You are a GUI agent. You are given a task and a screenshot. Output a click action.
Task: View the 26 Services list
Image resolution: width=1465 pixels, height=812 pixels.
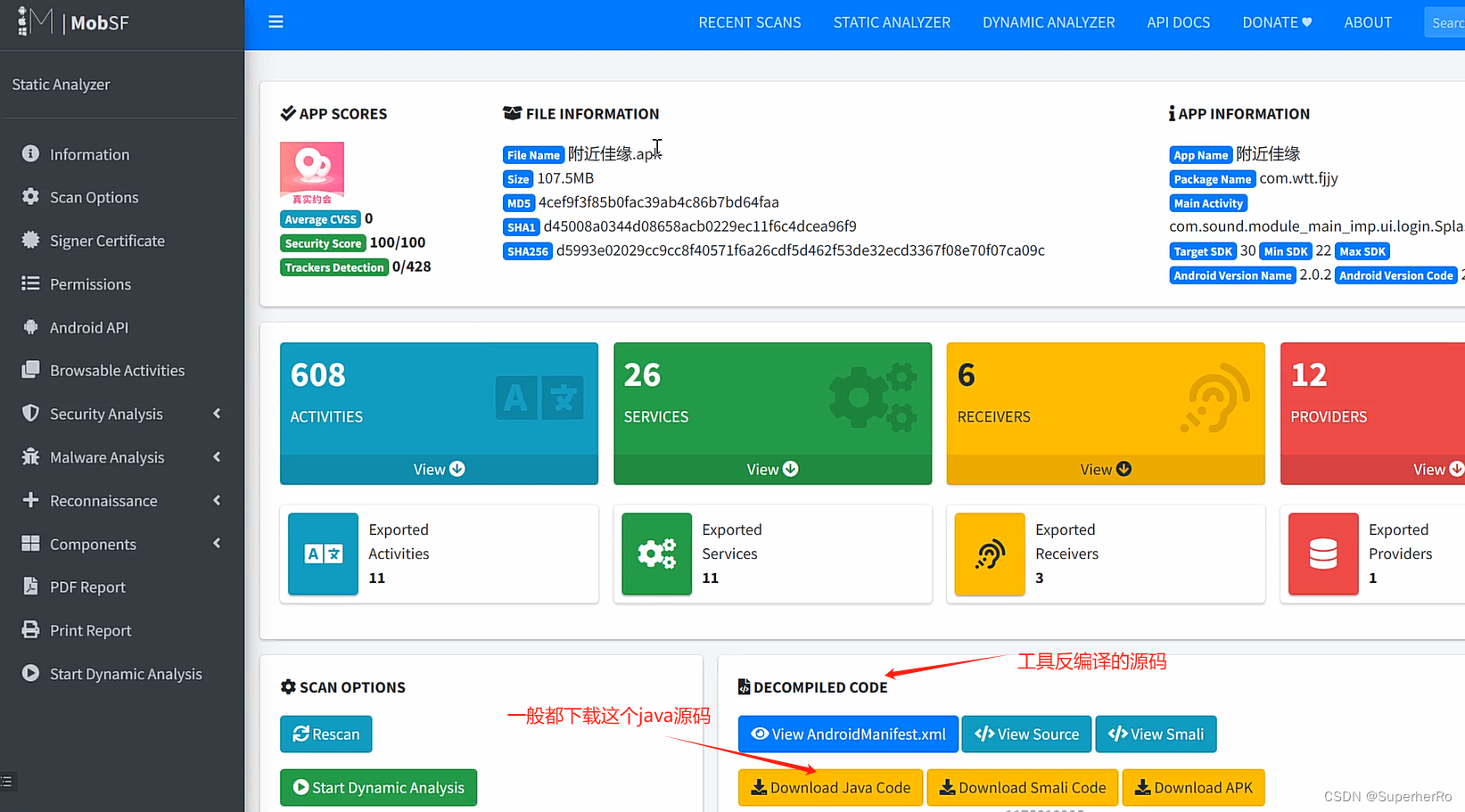(772, 469)
